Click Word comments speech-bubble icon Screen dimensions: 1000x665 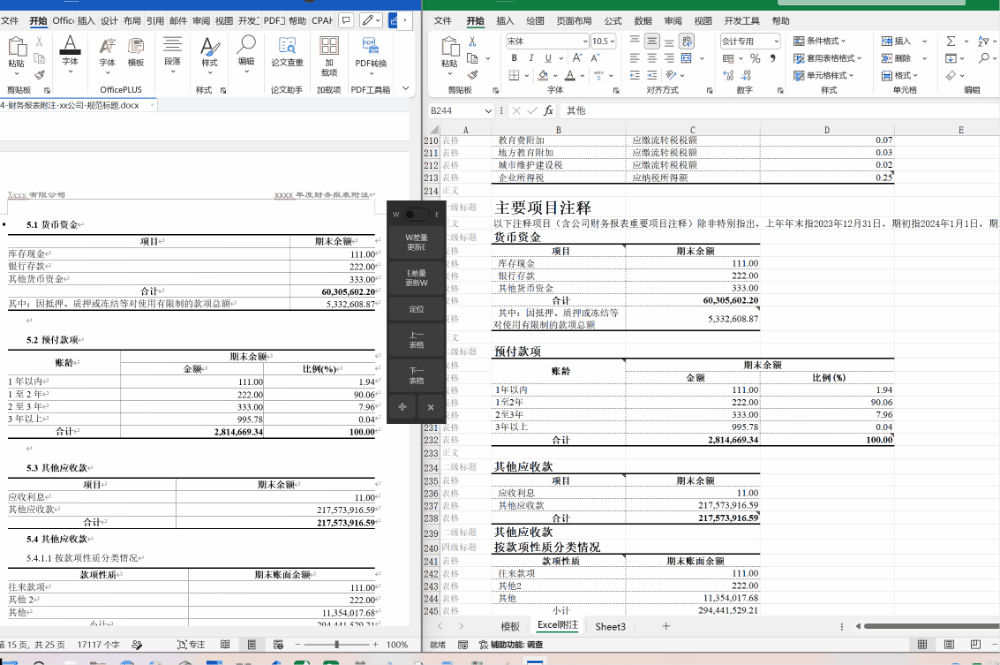346,20
